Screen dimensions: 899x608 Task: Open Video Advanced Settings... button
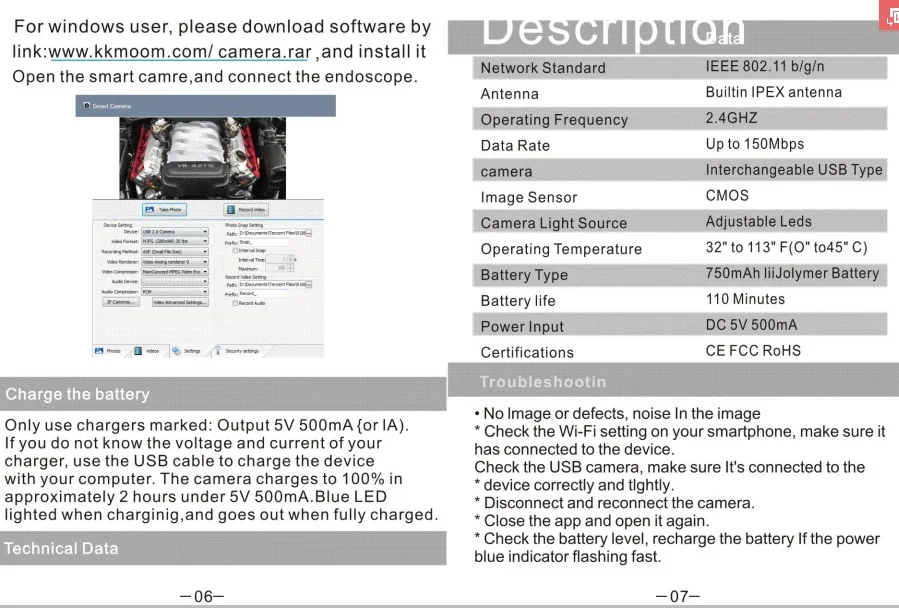(181, 302)
